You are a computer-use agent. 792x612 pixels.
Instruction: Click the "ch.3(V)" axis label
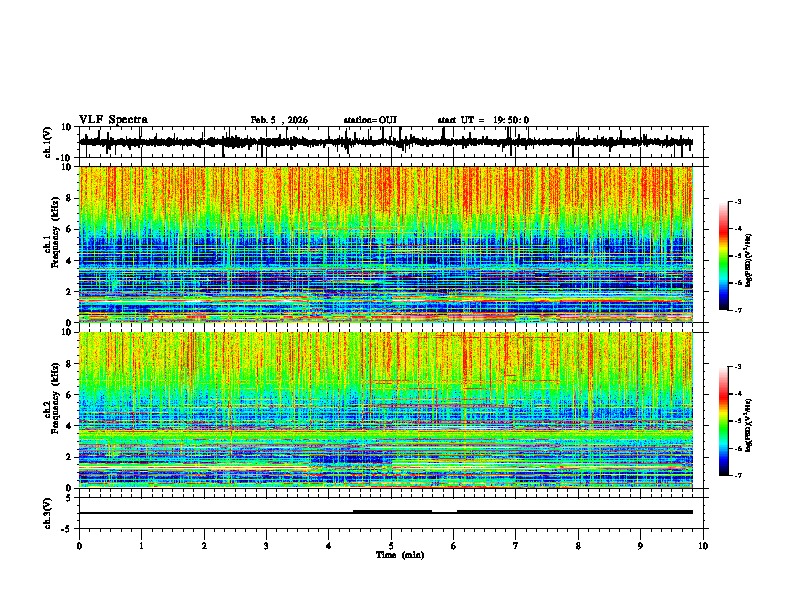48,513
